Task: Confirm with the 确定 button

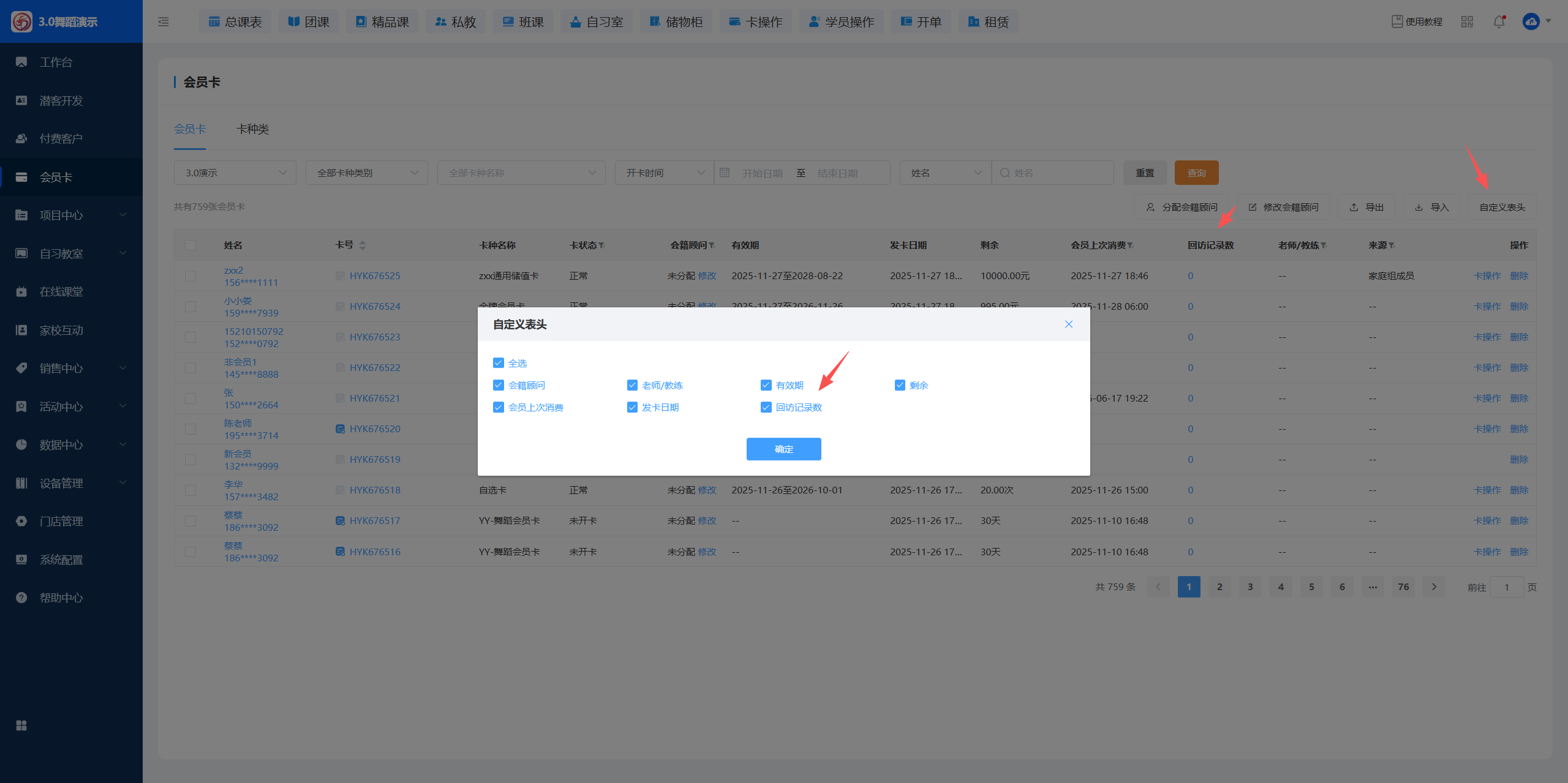Action: tap(783, 449)
